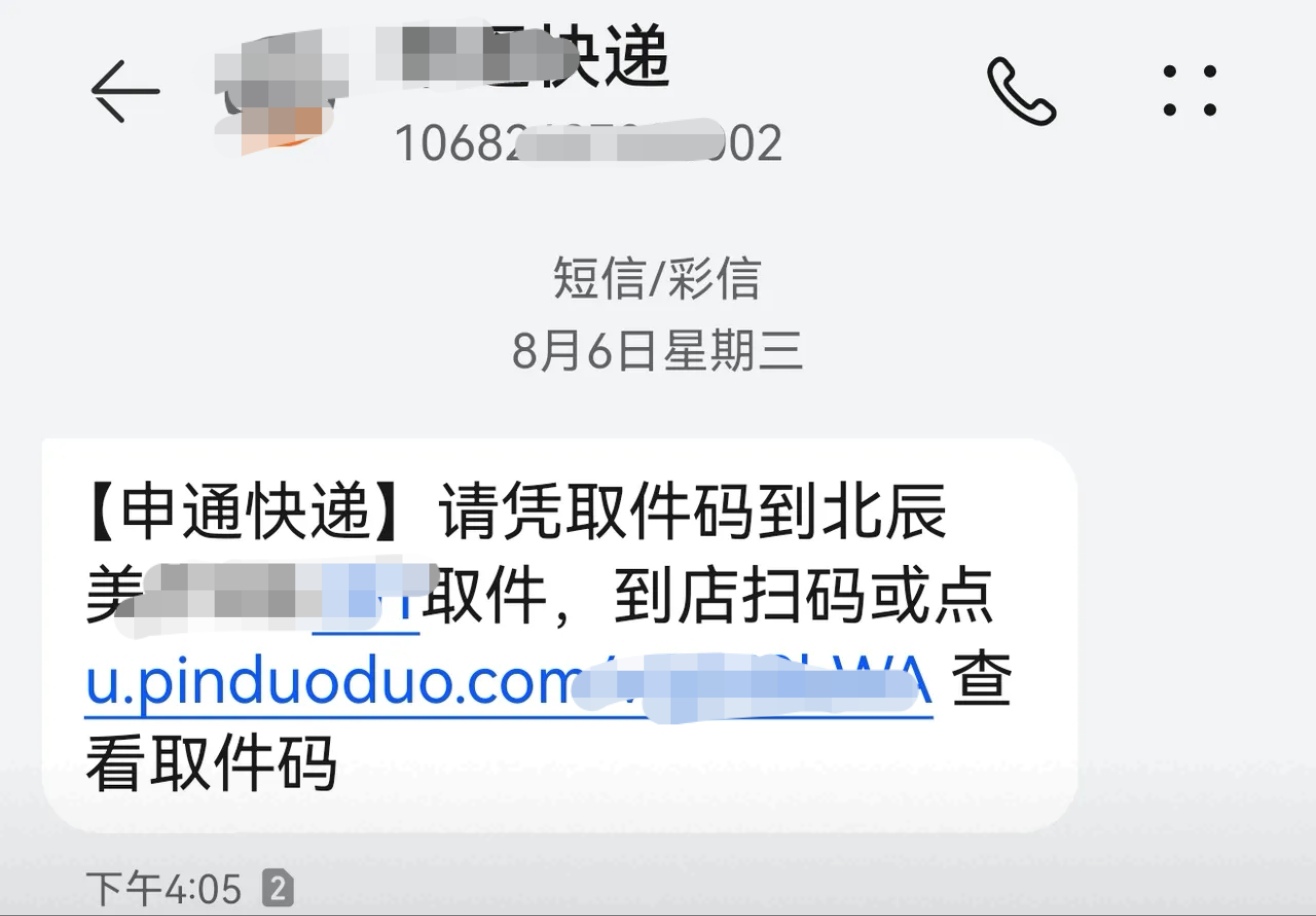Tap the 美 character starting the second line
The width and height of the screenshot is (1316, 916).
point(110,599)
